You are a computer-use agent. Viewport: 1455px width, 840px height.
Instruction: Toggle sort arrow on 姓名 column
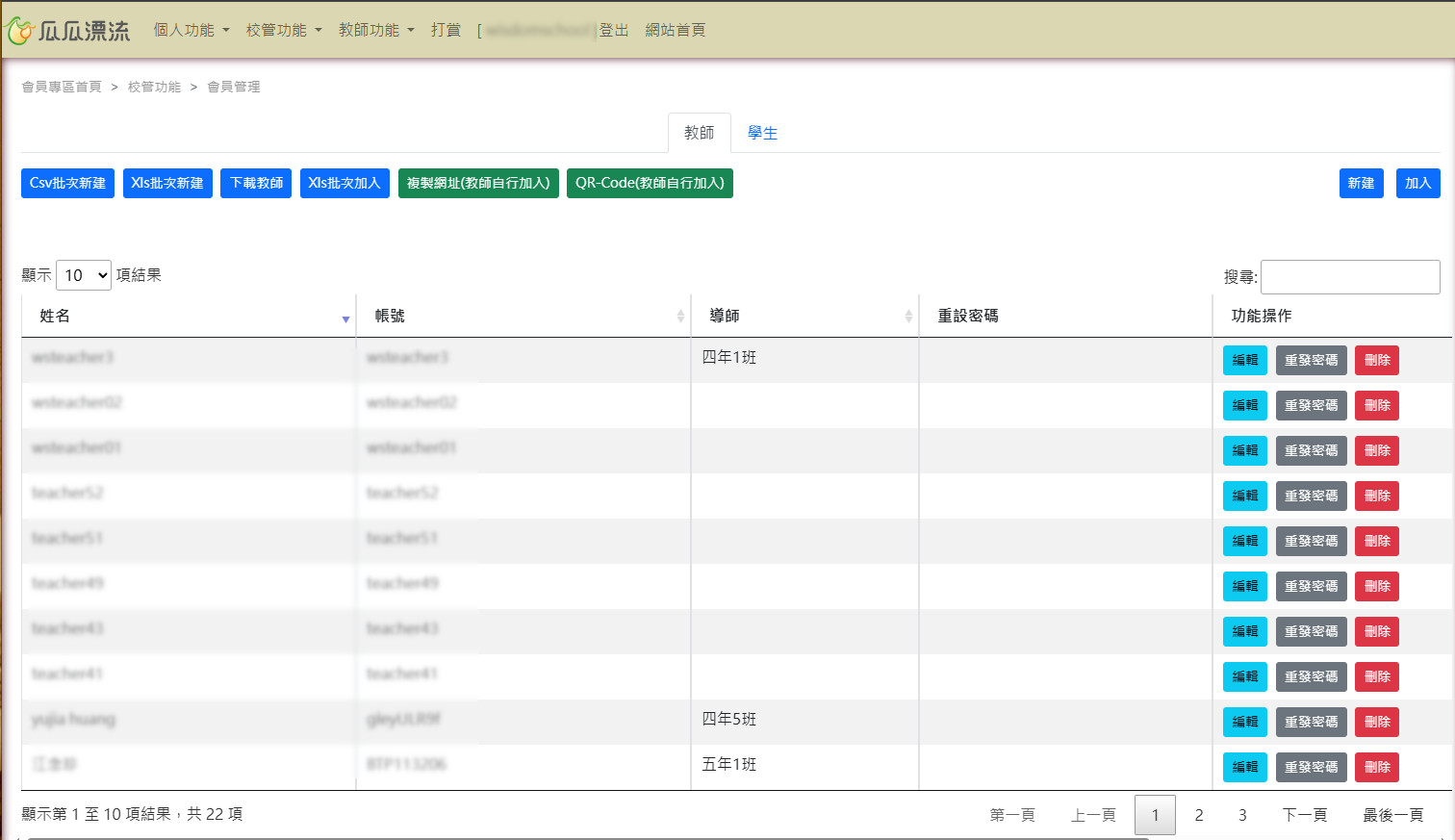[x=345, y=318]
